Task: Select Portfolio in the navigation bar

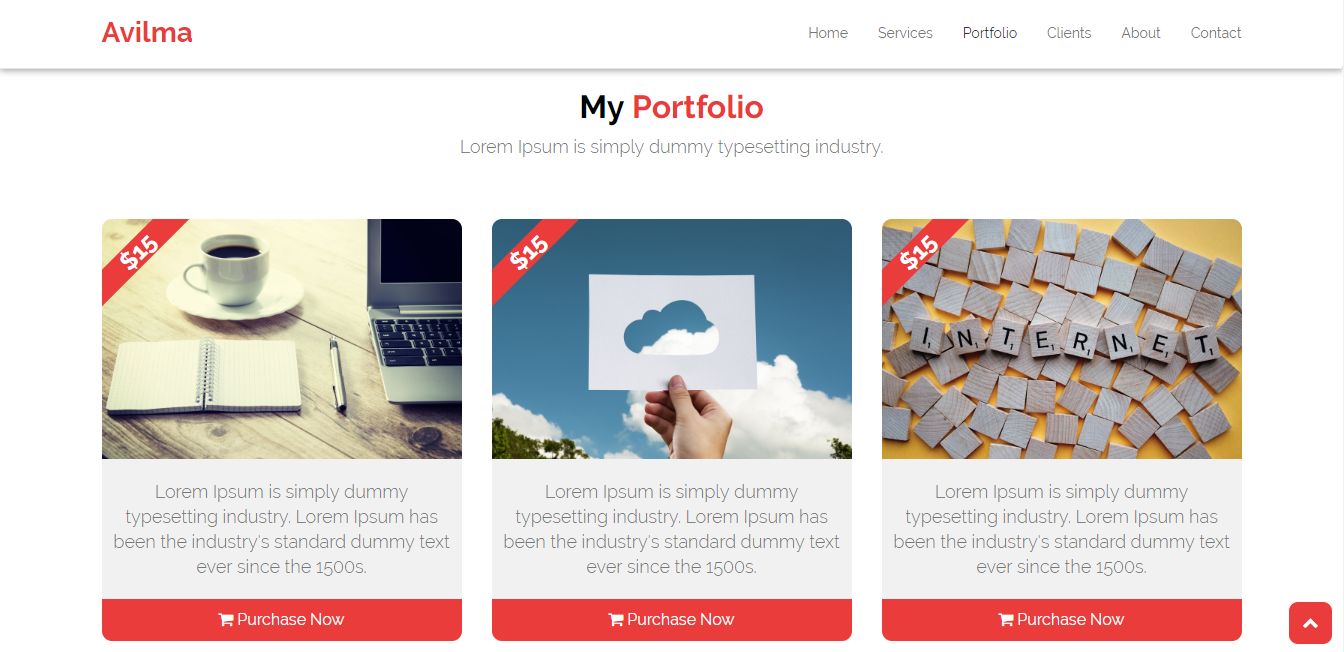Action: 990,33
